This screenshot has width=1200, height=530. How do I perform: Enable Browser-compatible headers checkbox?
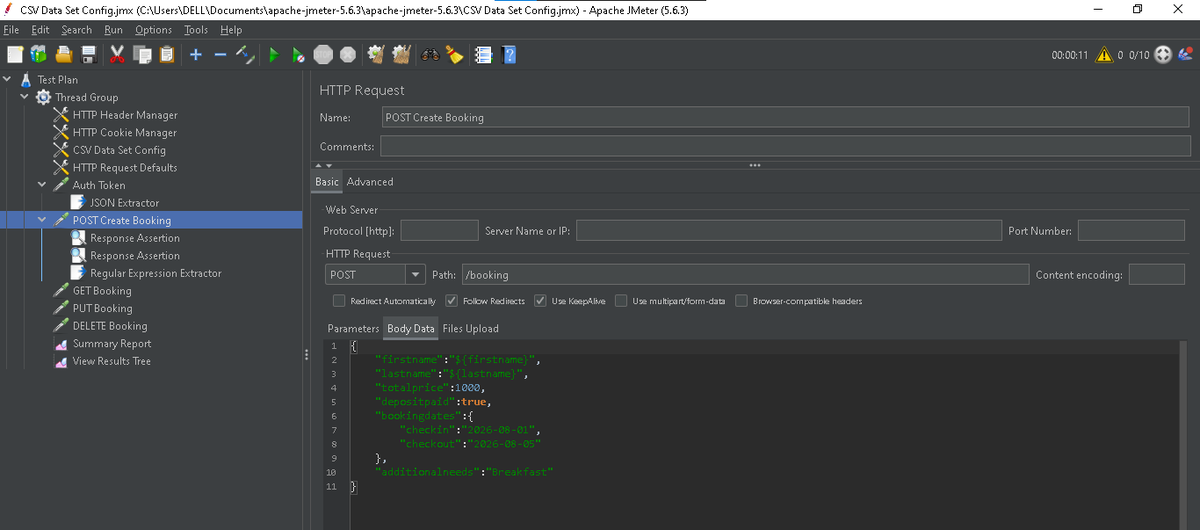(x=742, y=301)
